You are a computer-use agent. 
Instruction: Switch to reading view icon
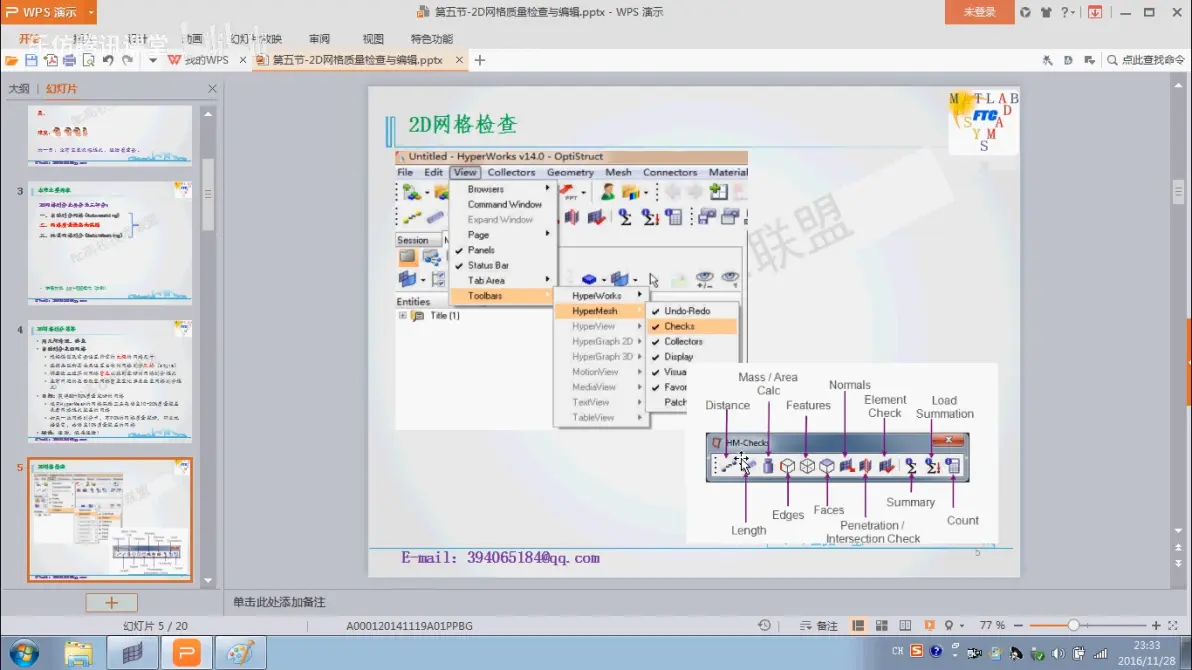(x=905, y=626)
